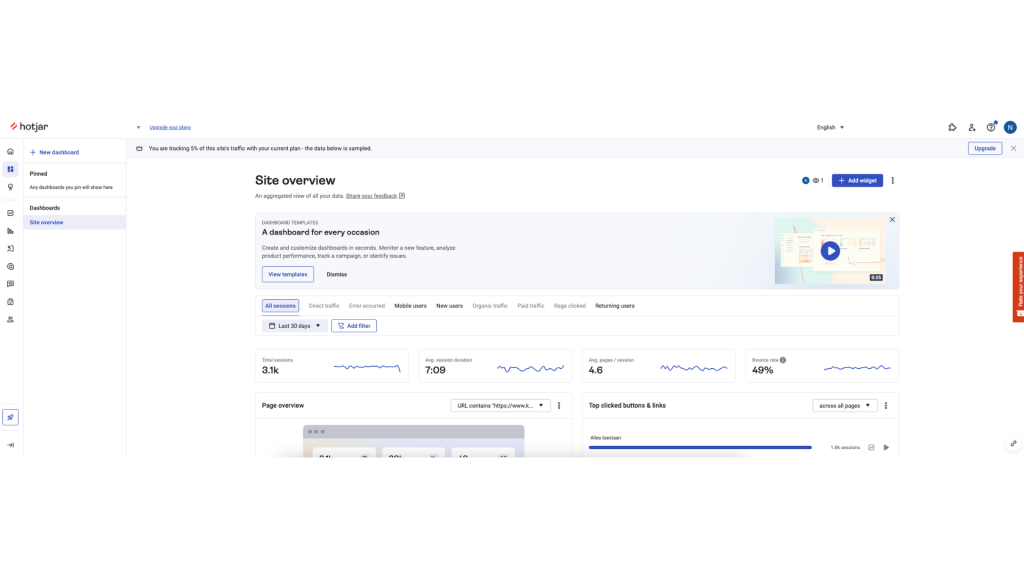Select the Error occurred tab

[x=367, y=306]
